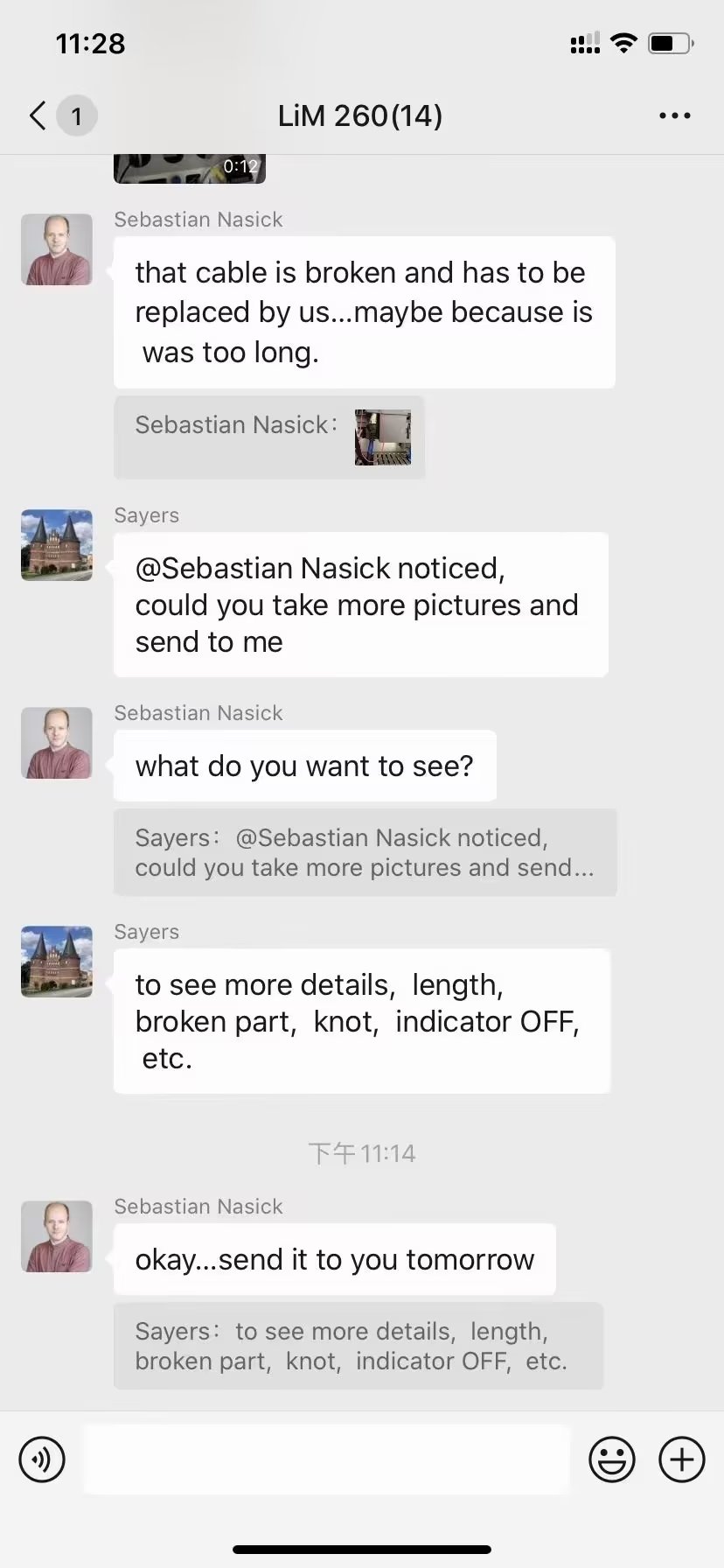Tap the 'that cable is broken' message bubble
Screen dimensions: 724x1568
pos(364,312)
